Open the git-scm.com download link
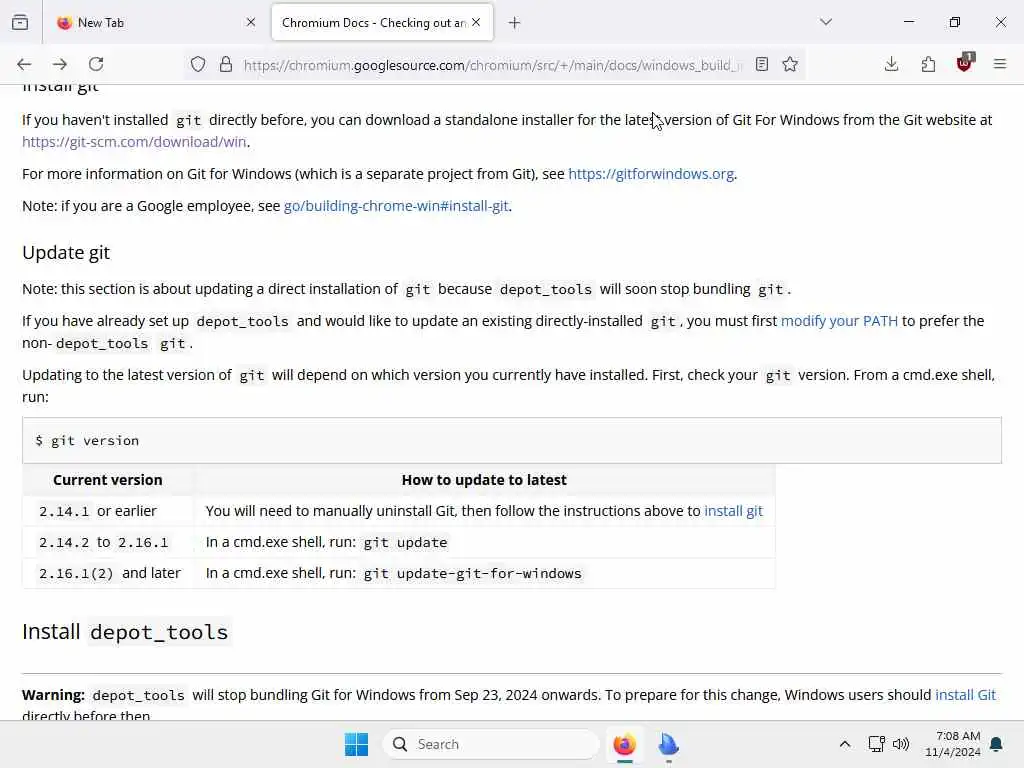1024x768 pixels. click(x=135, y=142)
